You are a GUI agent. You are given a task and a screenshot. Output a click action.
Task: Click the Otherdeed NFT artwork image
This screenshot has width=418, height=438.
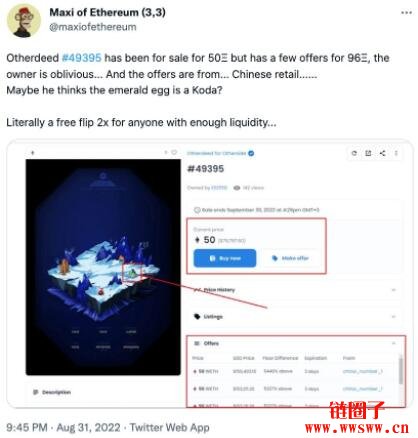pos(103,267)
